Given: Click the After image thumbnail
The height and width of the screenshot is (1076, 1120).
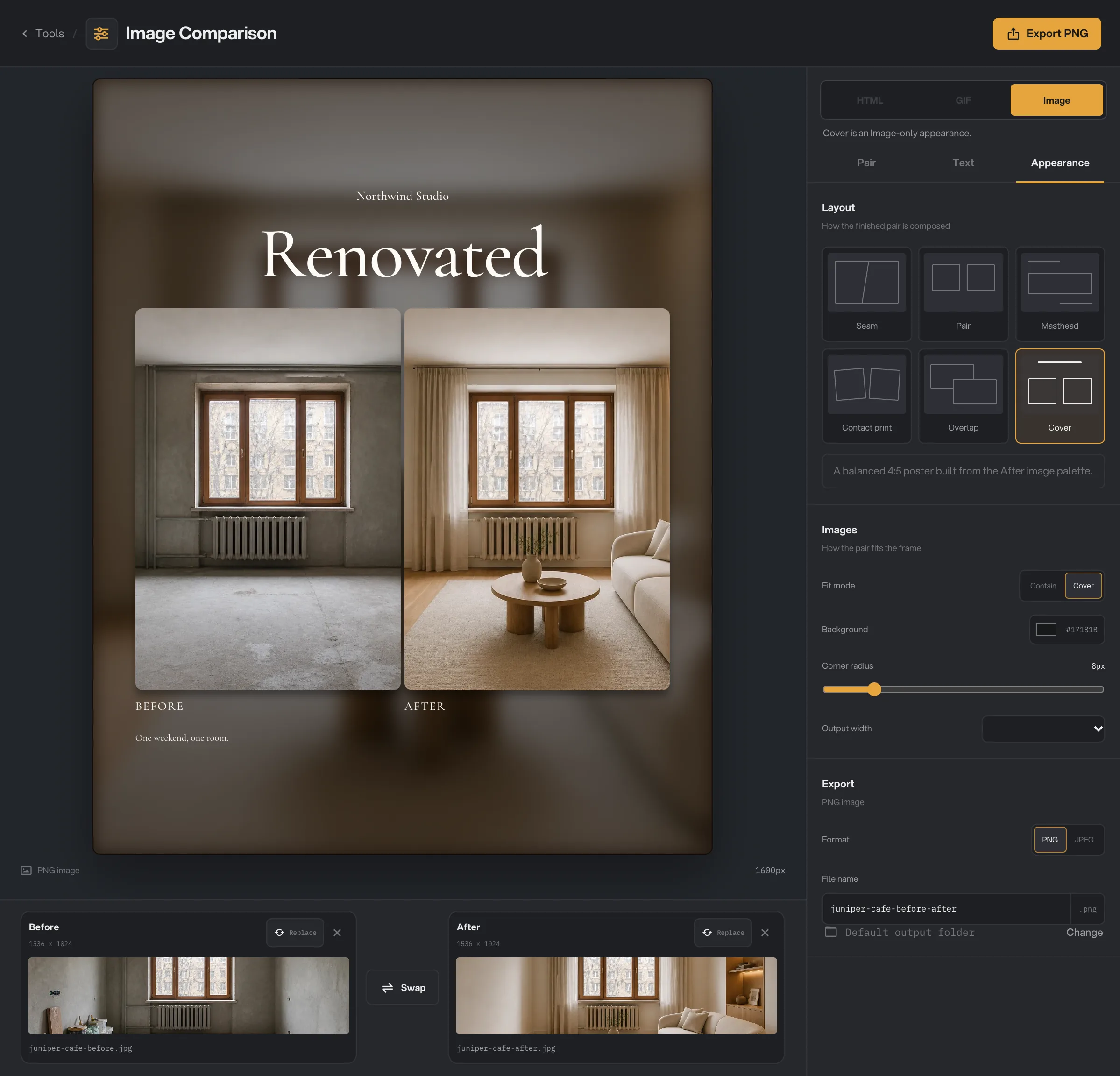Looking at the screenshot, I should 616,995.
